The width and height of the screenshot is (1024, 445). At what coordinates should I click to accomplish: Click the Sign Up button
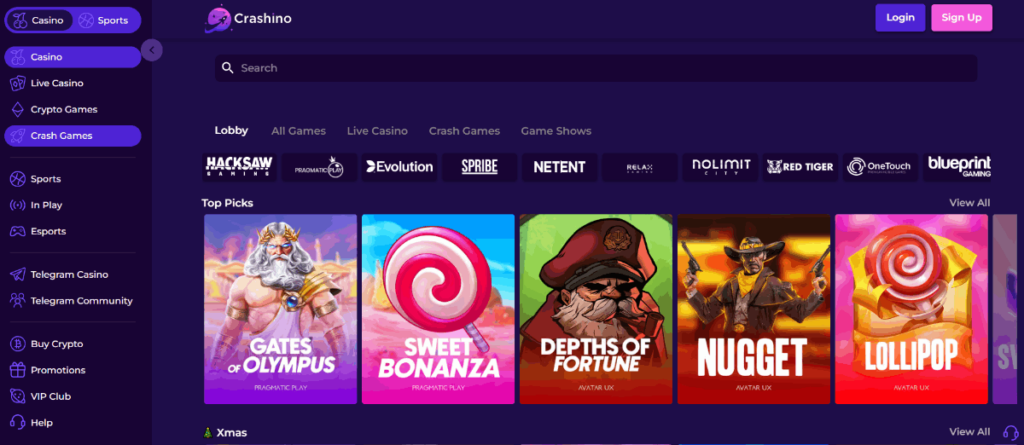pos(961,18)
